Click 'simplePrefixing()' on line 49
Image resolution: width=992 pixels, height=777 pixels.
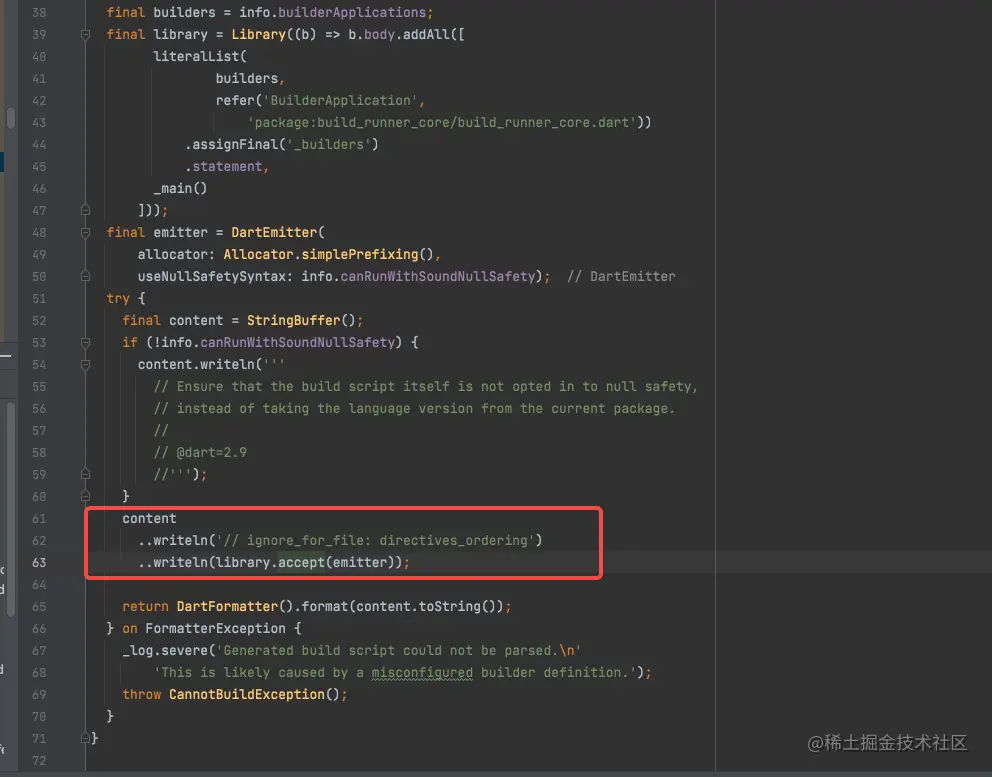click(367, 254)
